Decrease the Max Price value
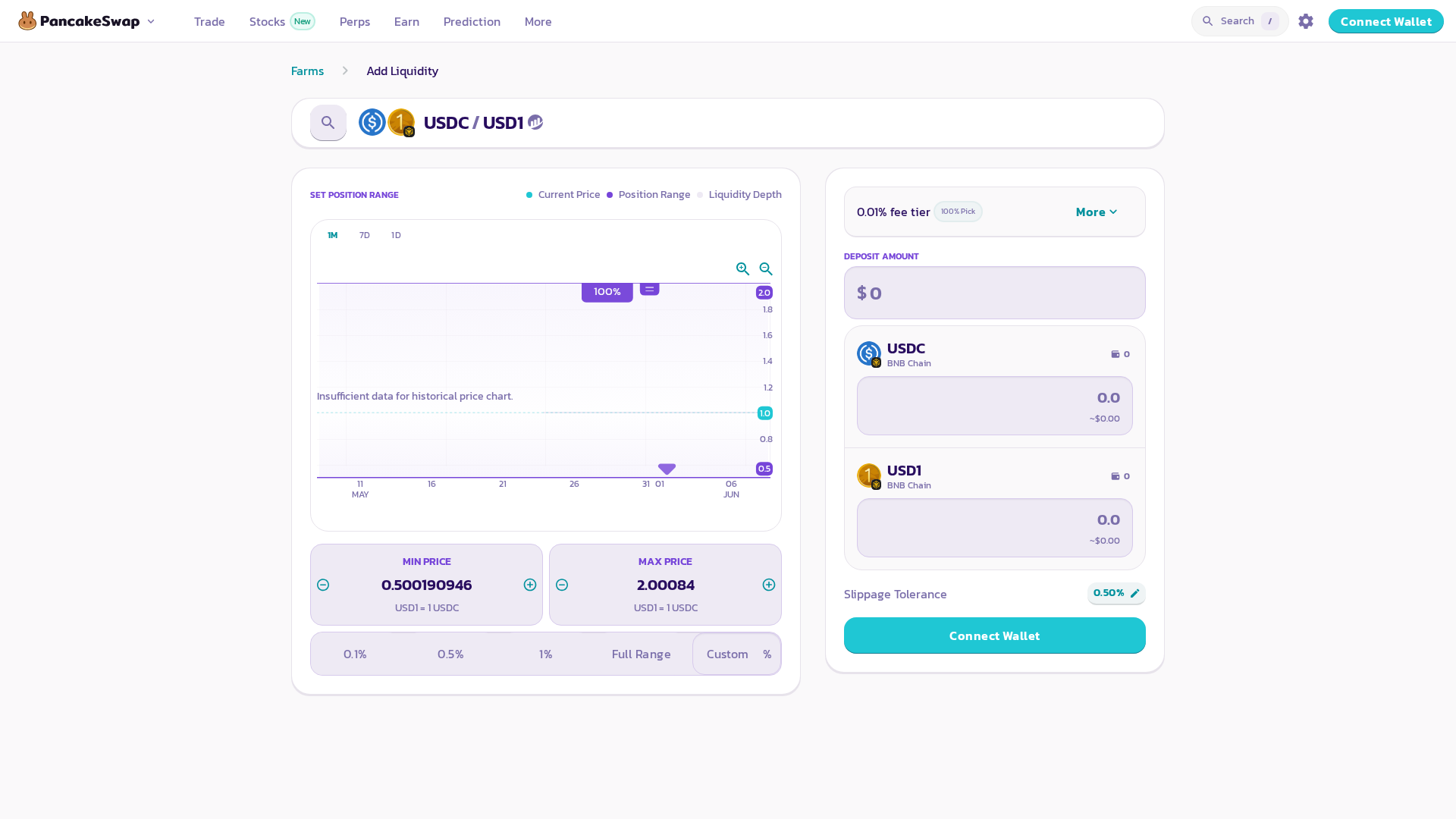 click(562, 585)
